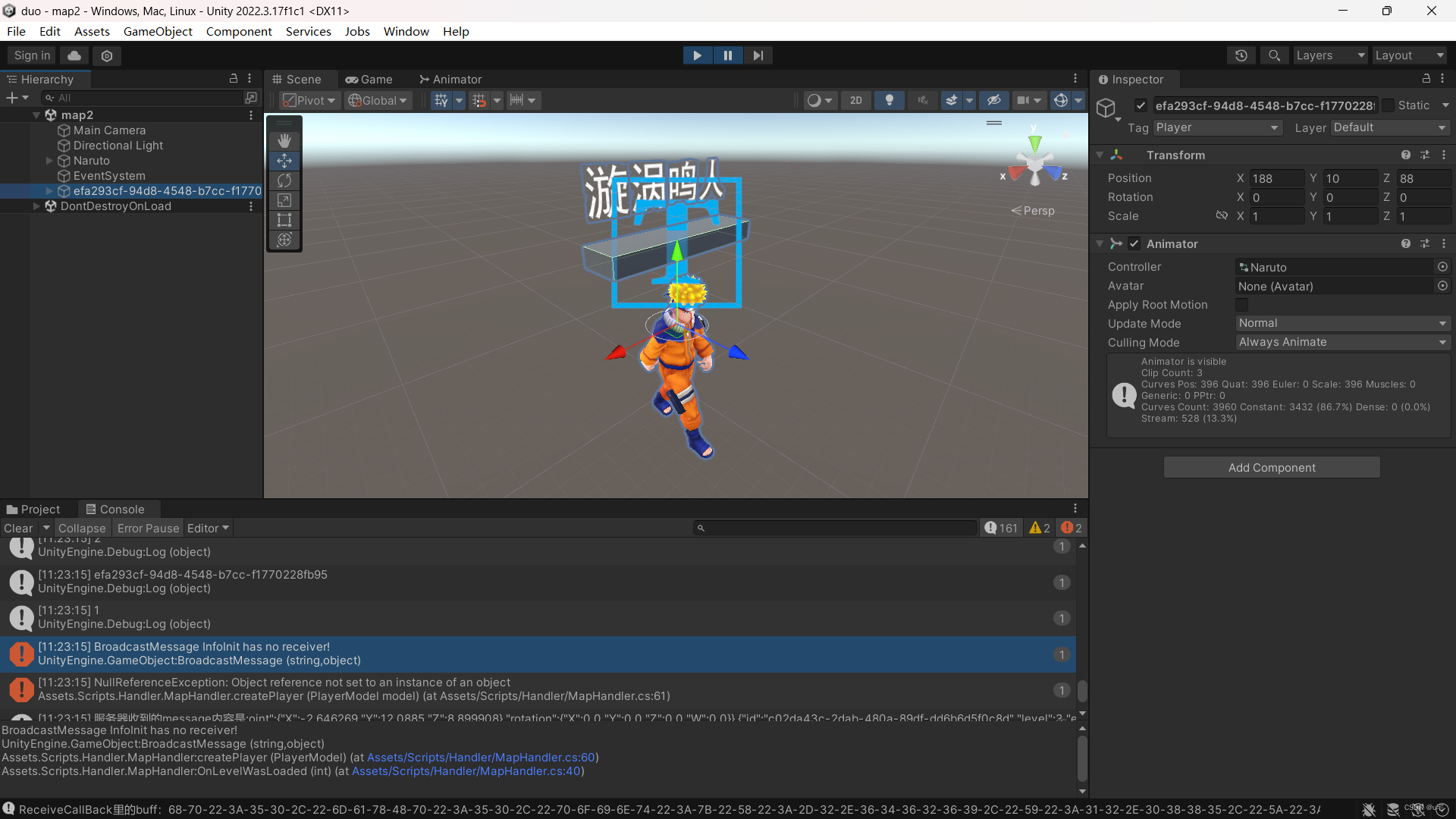Screen dimensions: 1456x819
Task: Open Update Mode dropdown
Action: coord(1343,324)
